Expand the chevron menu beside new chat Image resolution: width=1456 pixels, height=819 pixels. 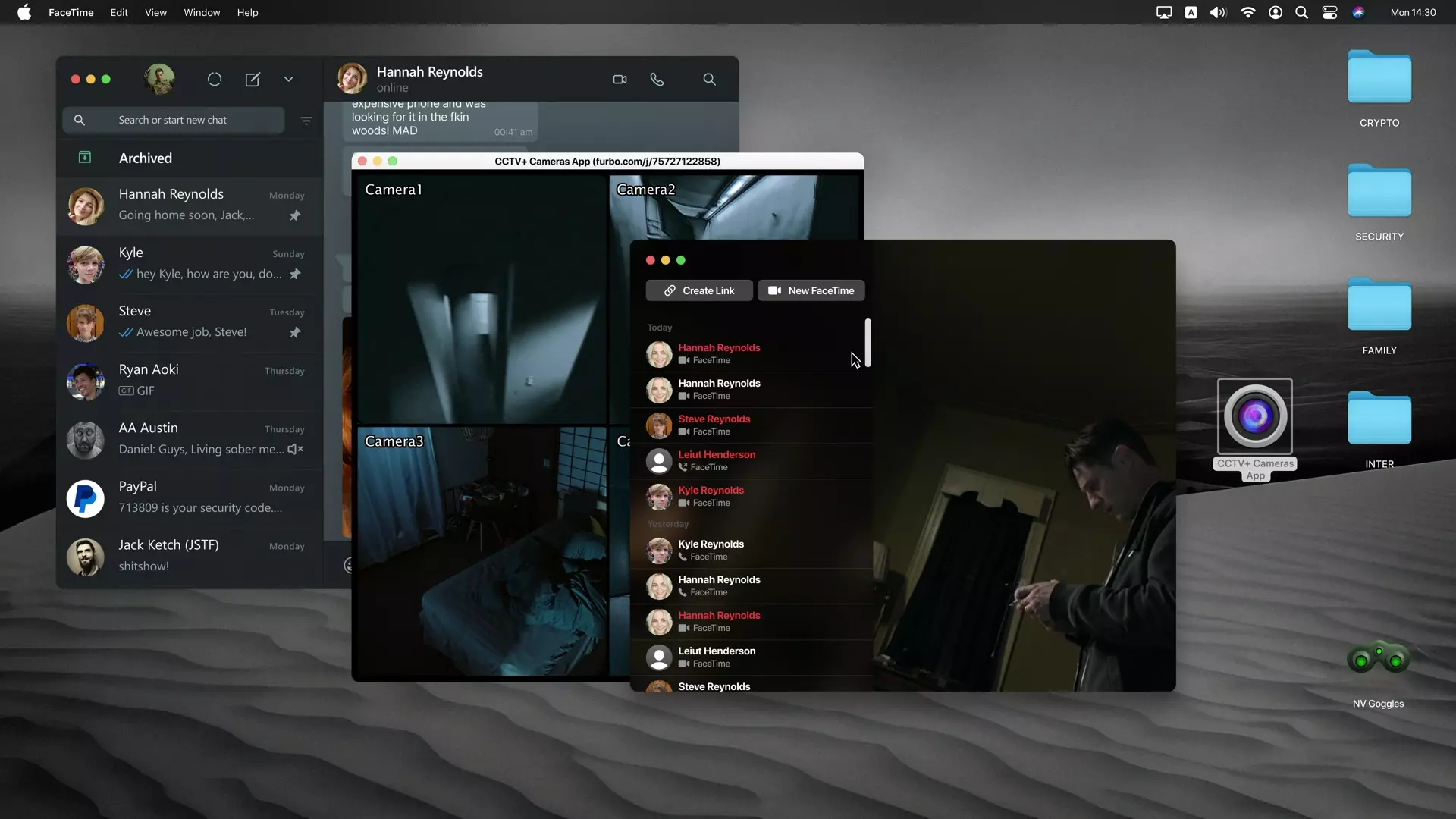[289, 79]
